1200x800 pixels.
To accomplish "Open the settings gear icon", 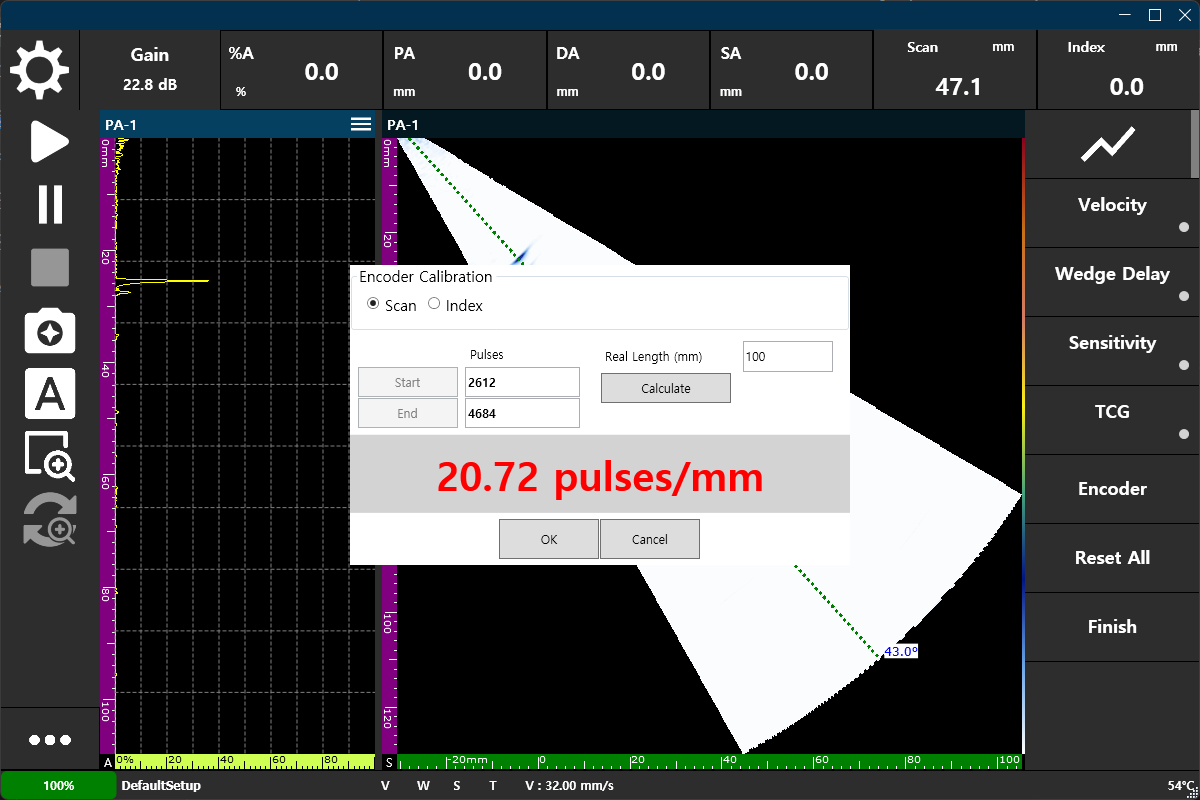I will pos(40,71).
